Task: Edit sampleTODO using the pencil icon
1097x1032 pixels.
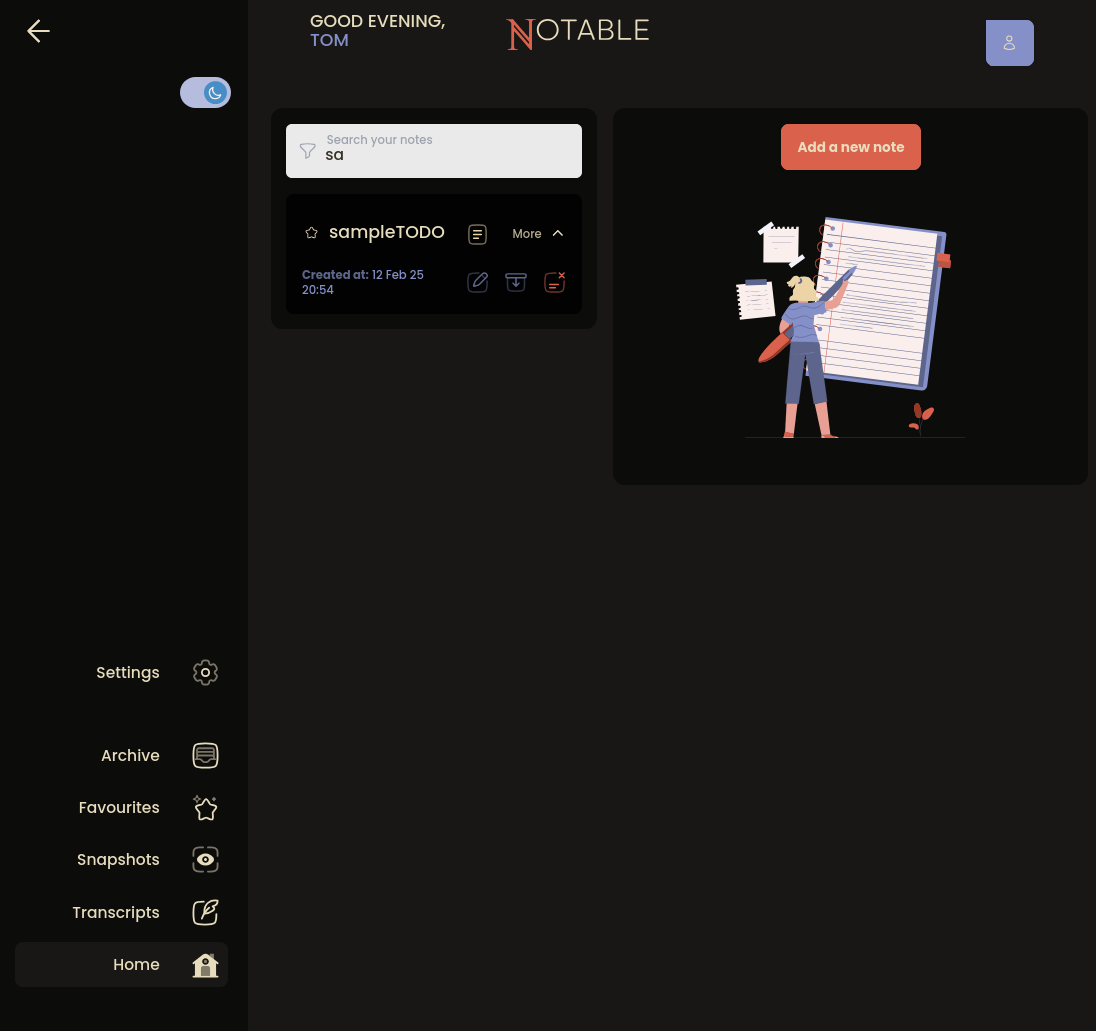Action: (x=478, y=282)
